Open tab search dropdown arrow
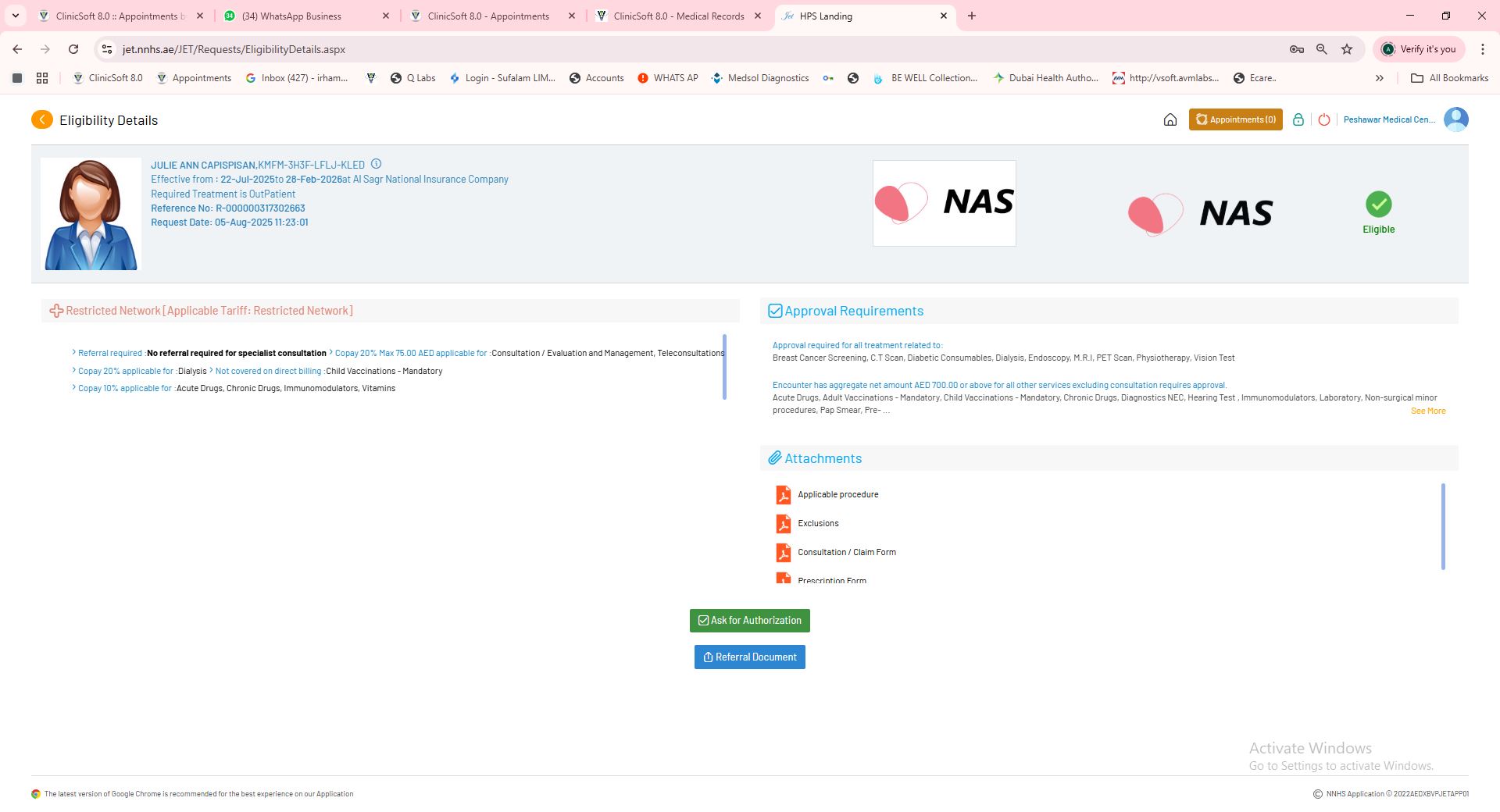 click(x=16, y=16)
